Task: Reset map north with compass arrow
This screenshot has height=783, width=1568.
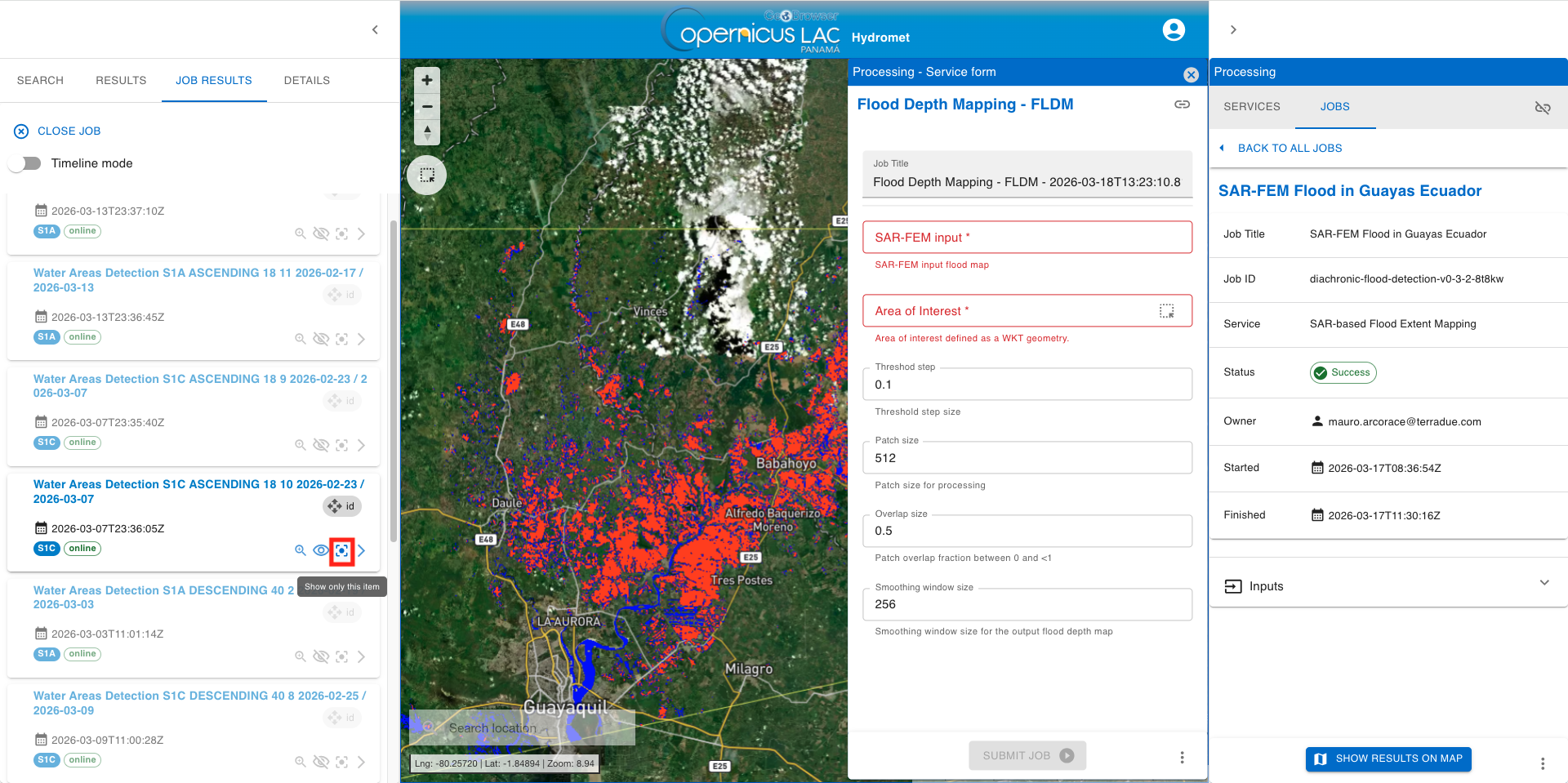Action: click(x=426, y=132)
